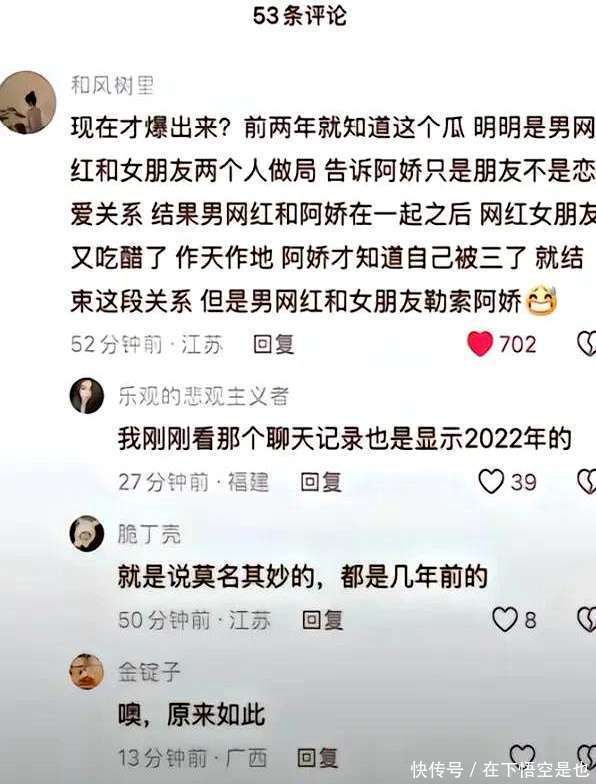Dislike 和风树里's comment broken heart
Viewport: 596px width, 784px height.
(x=587, y=344)
